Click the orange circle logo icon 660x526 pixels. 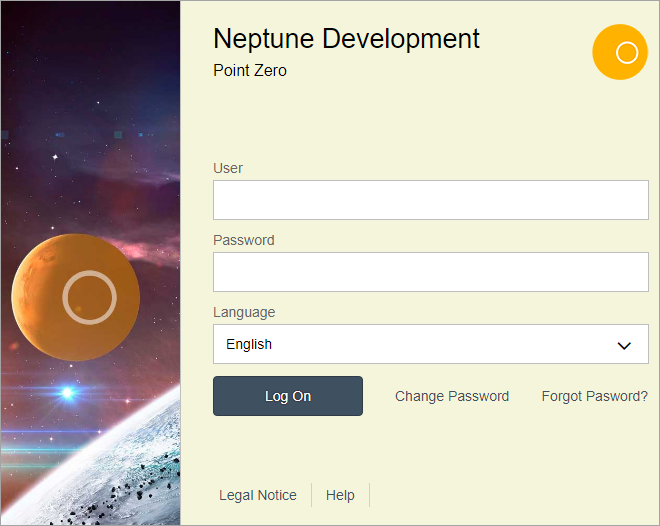coord(620,52)
